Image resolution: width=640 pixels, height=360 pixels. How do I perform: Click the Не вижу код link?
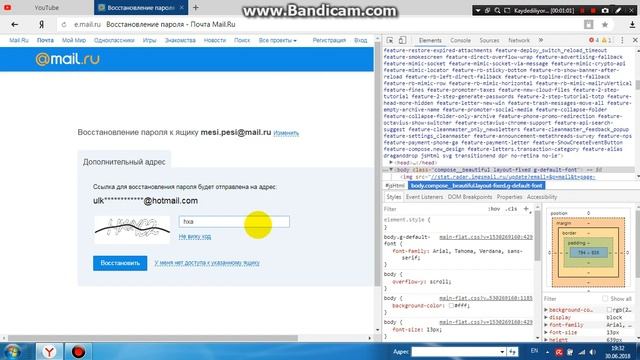click(195, 236)
